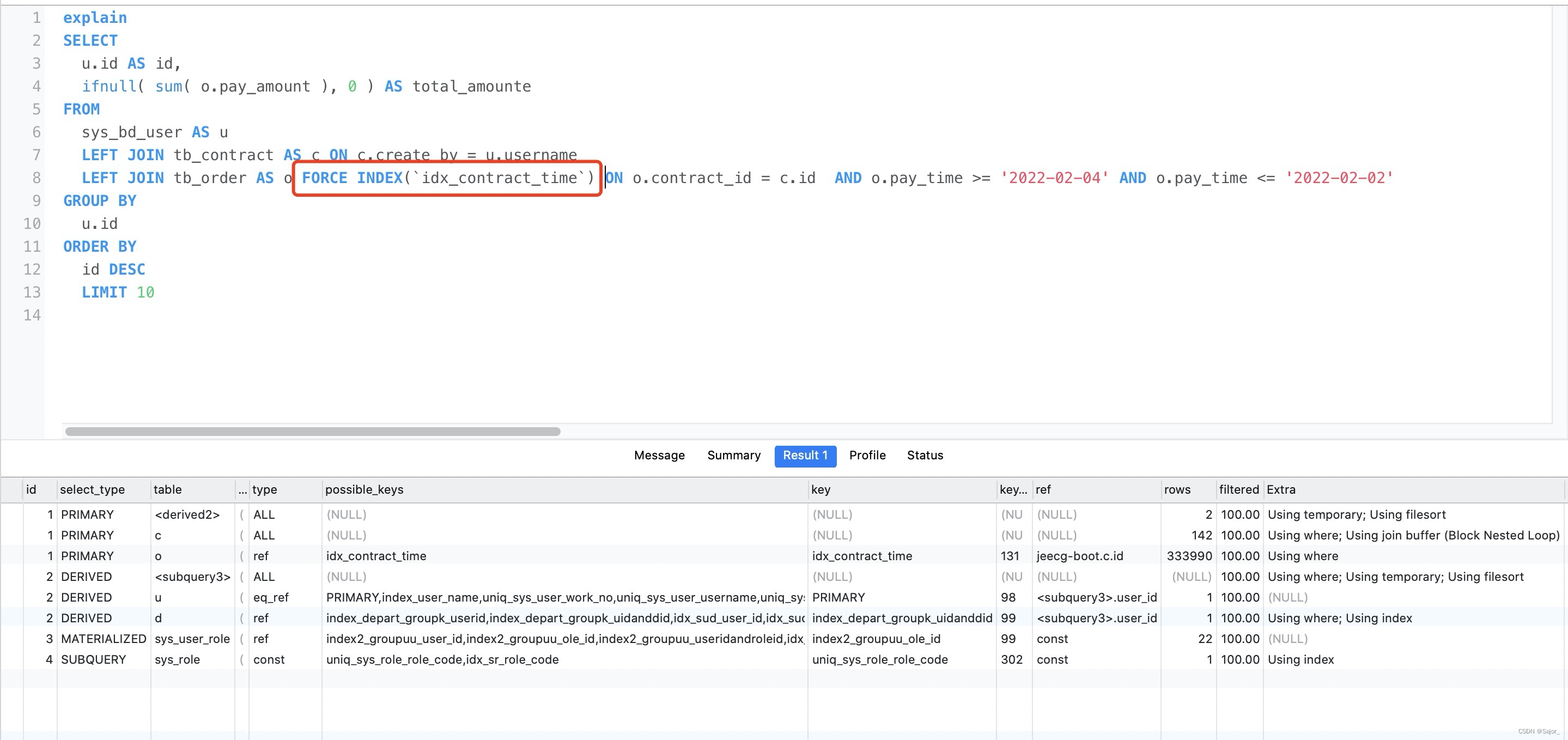This screenshot has height=740, width=1568.
Task: Click the 'index_depart_groupk_uidanddid' key cell
Action: click(x=902, y=618)
